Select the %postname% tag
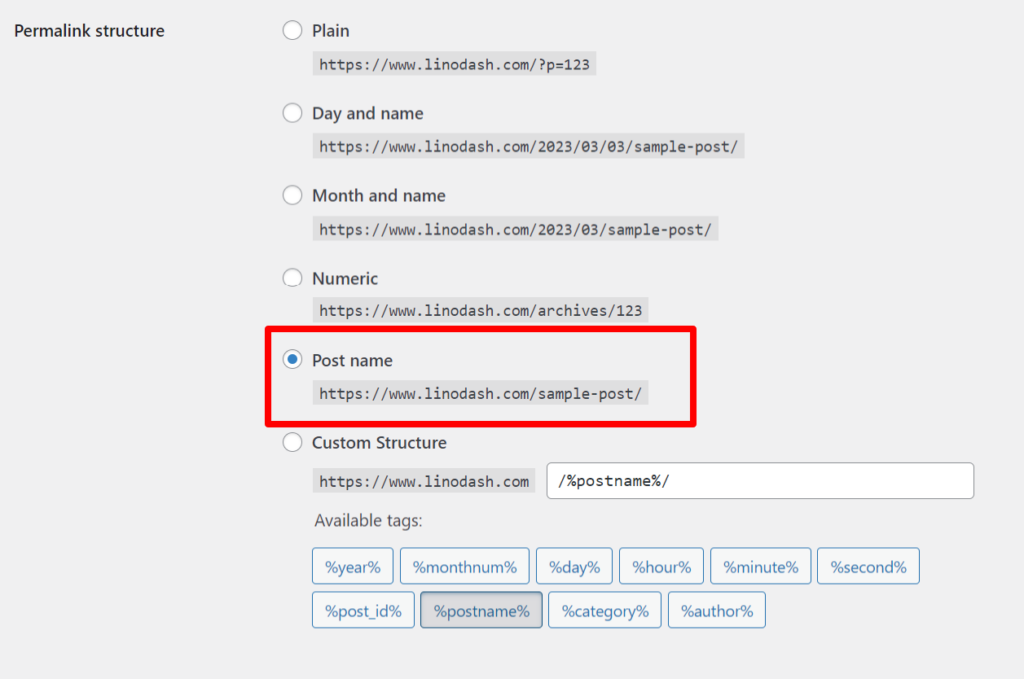 click(481, 609)
